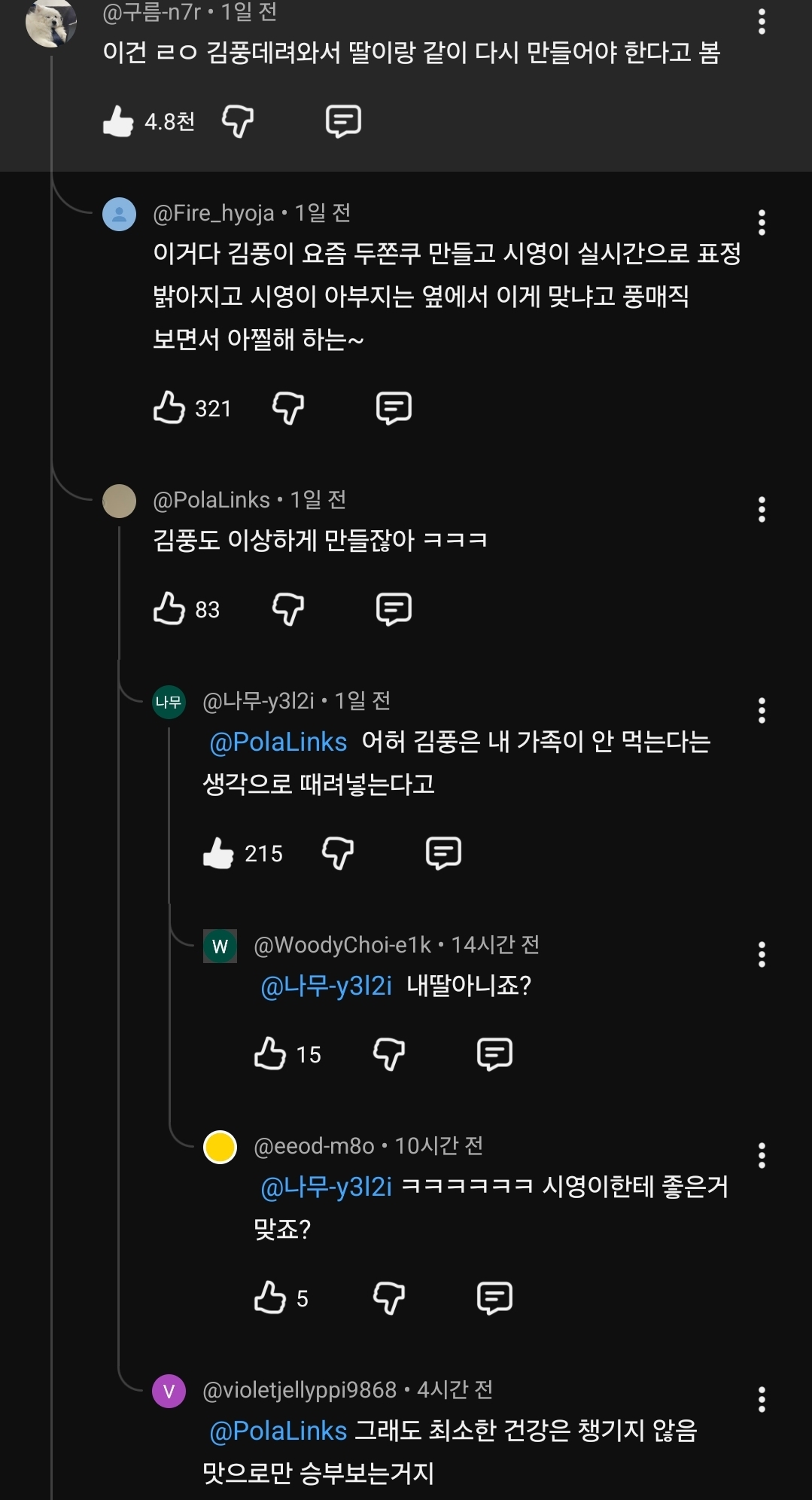Open options for @eeod-m8o reply
The height and width of the screenshot is (1500, 812).
(762, 1156)
